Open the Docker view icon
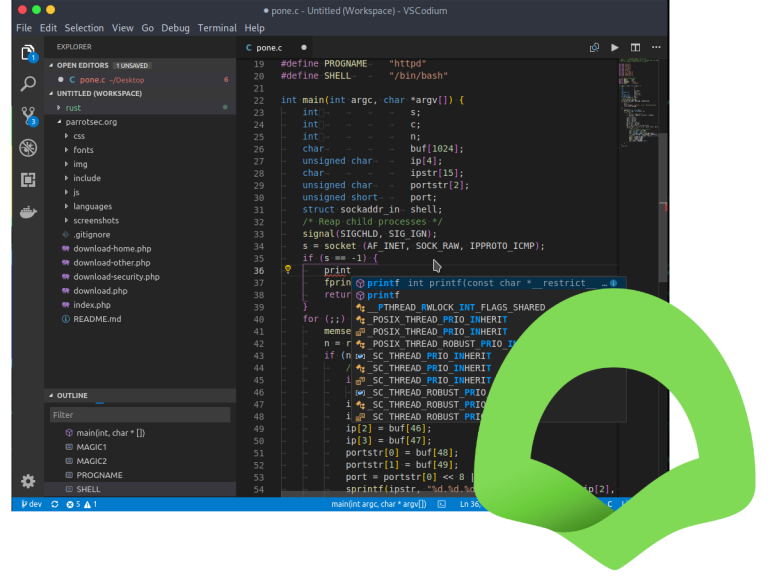768x576 pixels. coord(28,212)
